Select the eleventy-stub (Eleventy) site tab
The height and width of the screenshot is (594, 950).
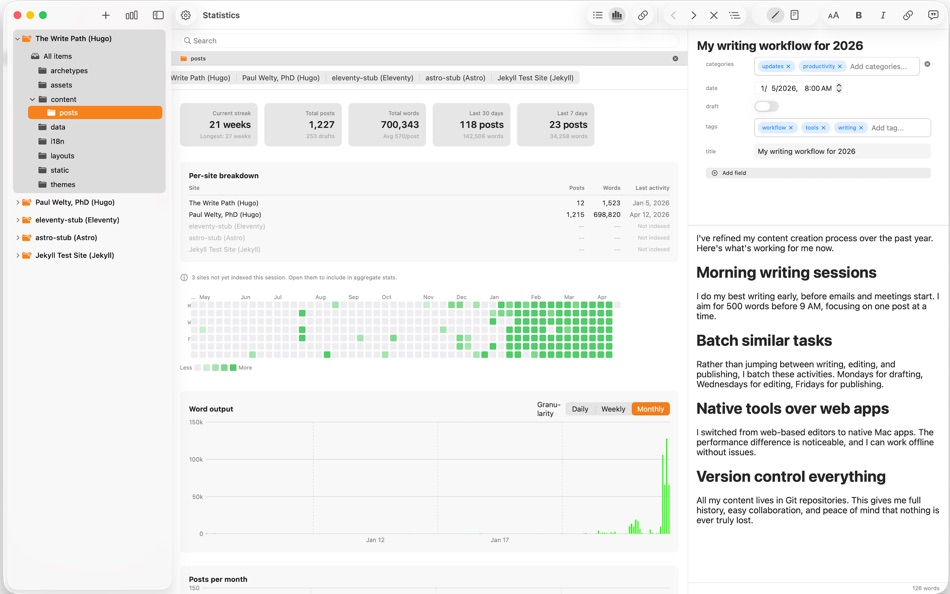(372, 78)
